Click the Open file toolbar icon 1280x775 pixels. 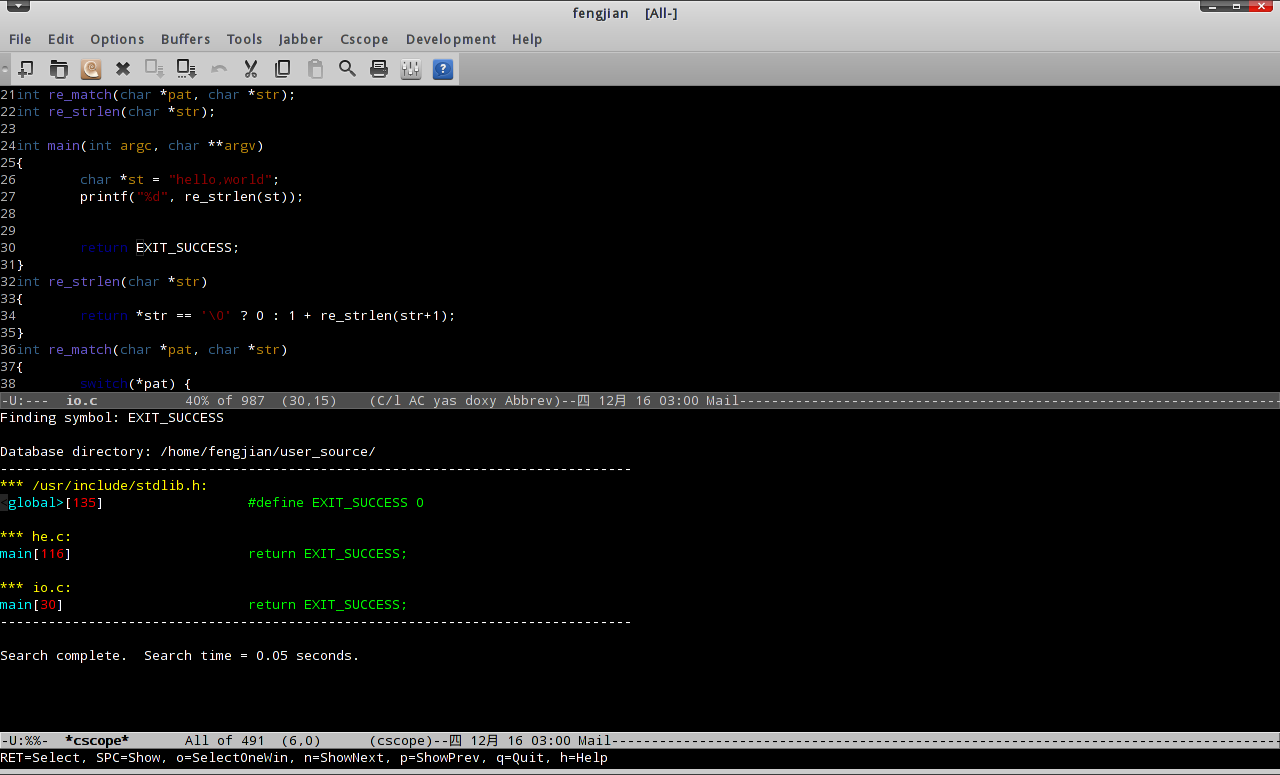59,69
